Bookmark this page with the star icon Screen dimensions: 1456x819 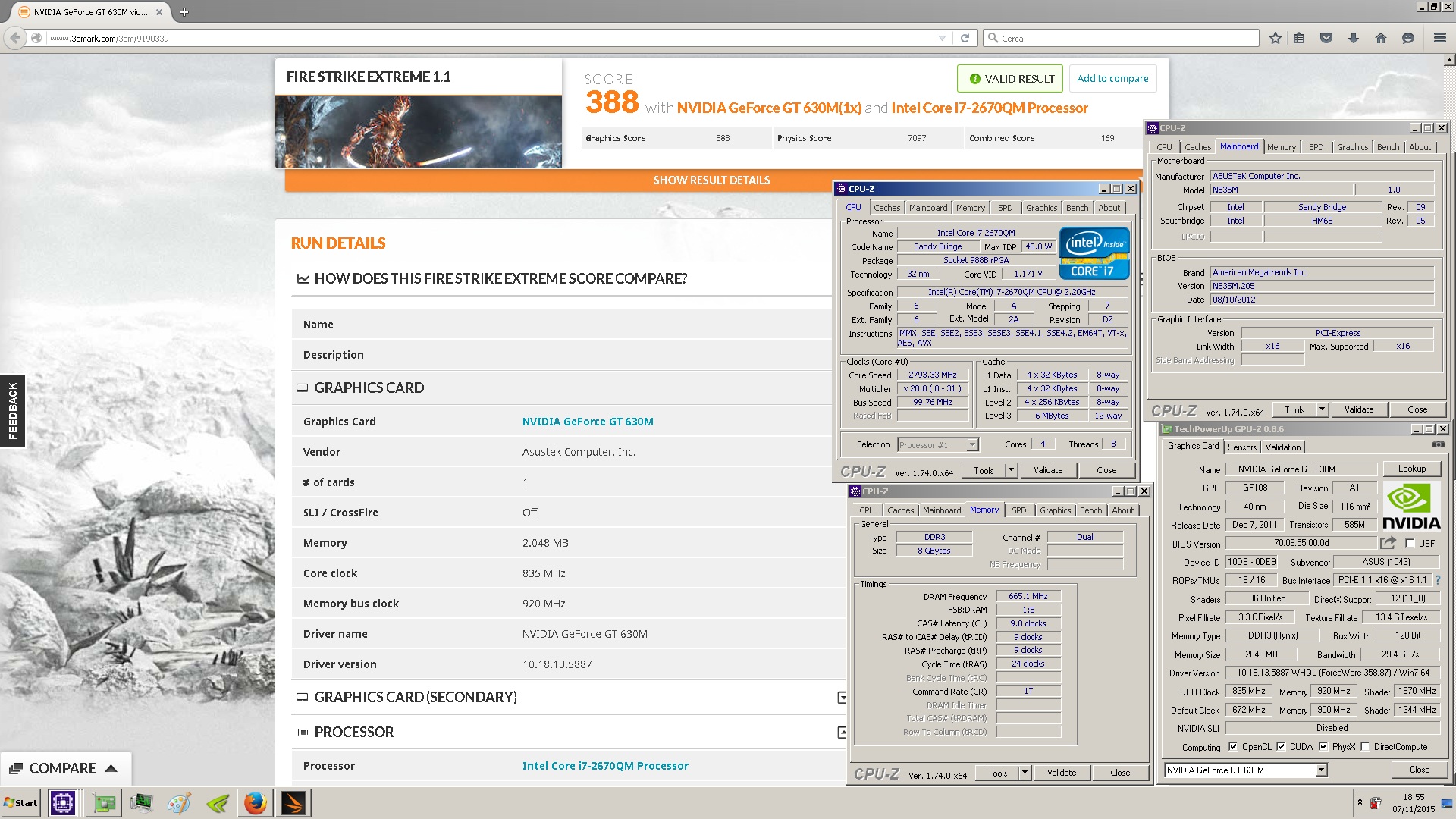[x=1276, y=38]
